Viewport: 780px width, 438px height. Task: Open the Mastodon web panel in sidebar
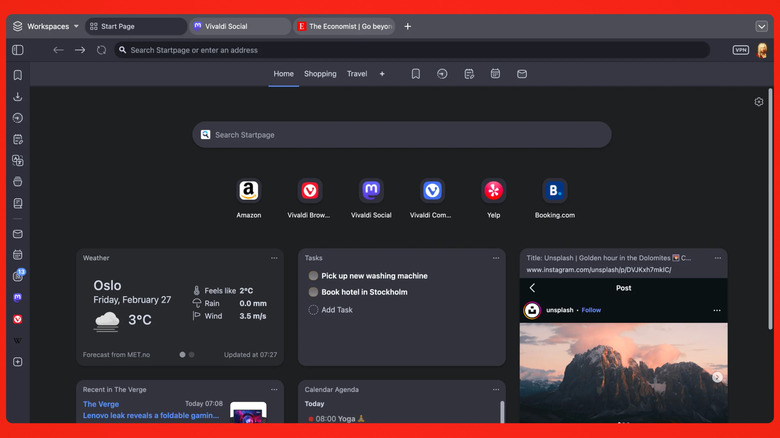[17, 297]
